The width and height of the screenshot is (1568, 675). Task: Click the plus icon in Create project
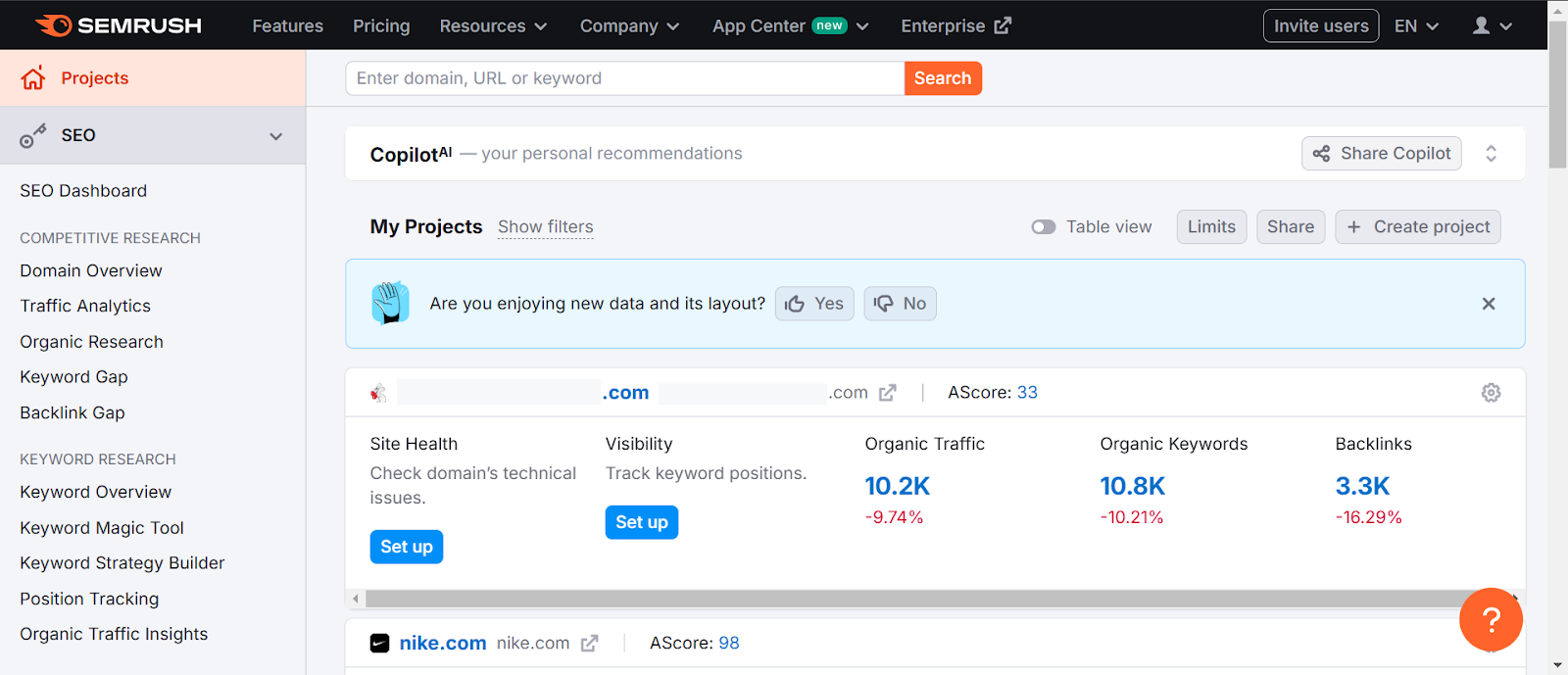pos(1353,227)
